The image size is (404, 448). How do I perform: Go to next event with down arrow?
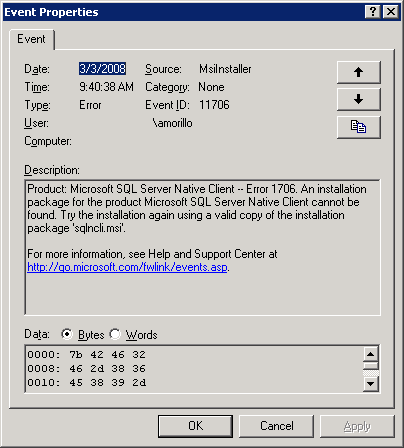359,99
